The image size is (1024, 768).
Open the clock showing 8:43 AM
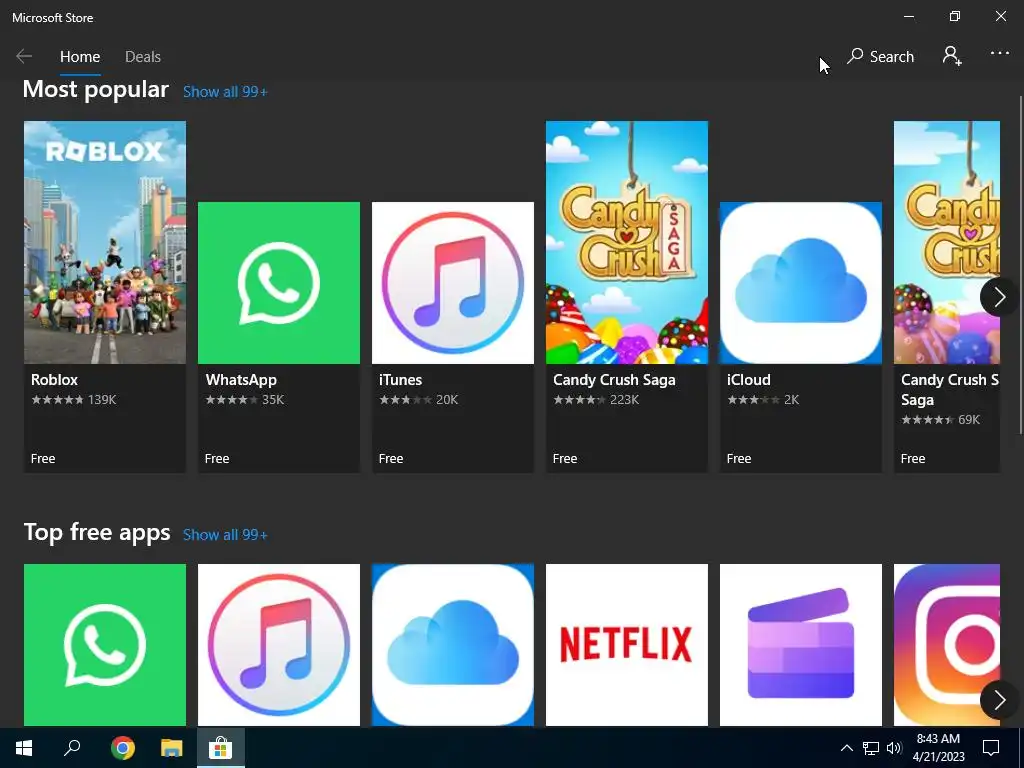click(x=938, y=748)
